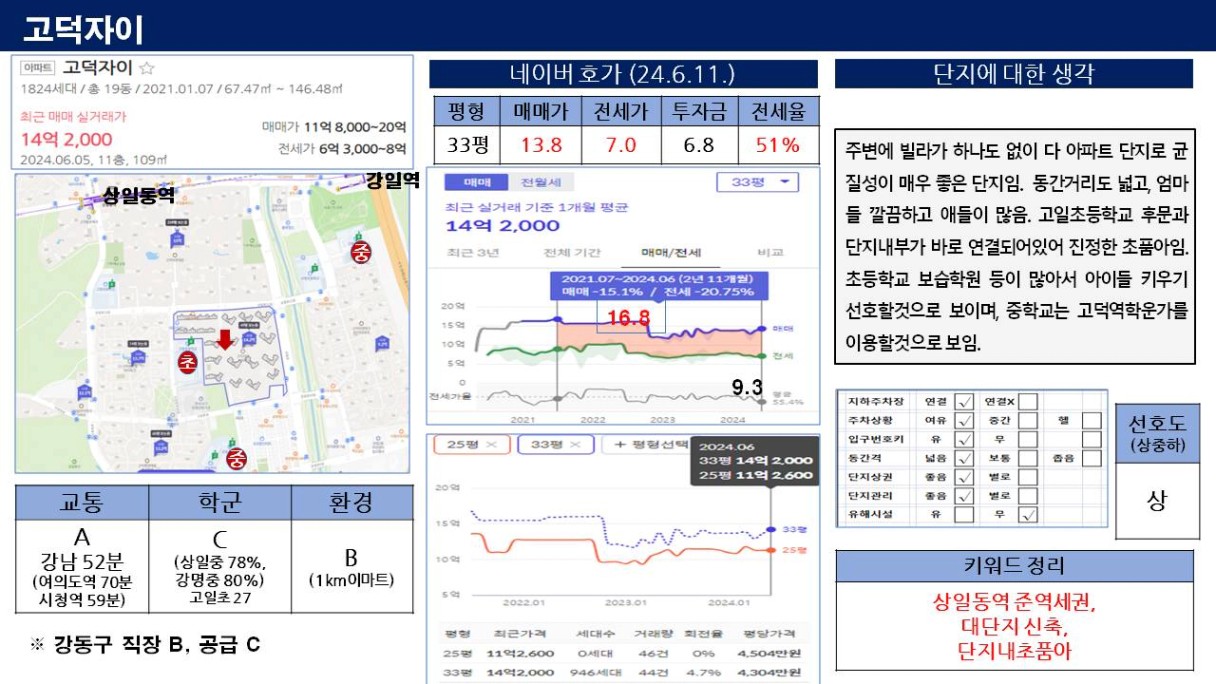The height and width of the screenshot is (684, 1216).
Task: Click the 전세가 6억 3,000~8억 text
Action: 343,149
